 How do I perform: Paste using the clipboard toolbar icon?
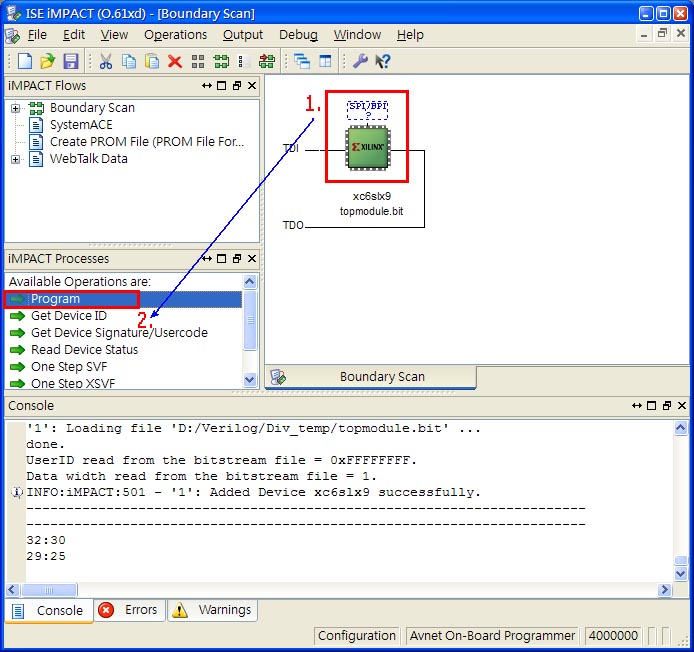(152, 61)
